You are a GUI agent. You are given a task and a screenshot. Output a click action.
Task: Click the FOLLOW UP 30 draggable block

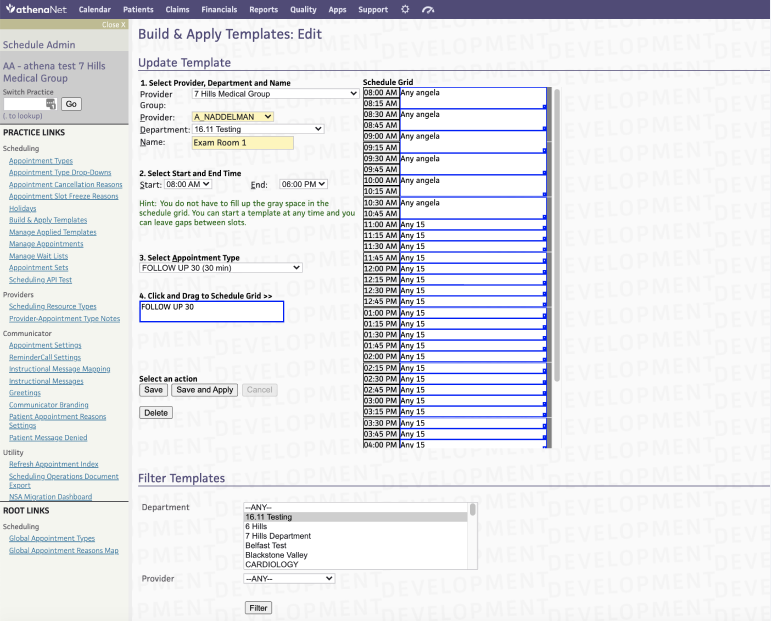coord(211,312)
